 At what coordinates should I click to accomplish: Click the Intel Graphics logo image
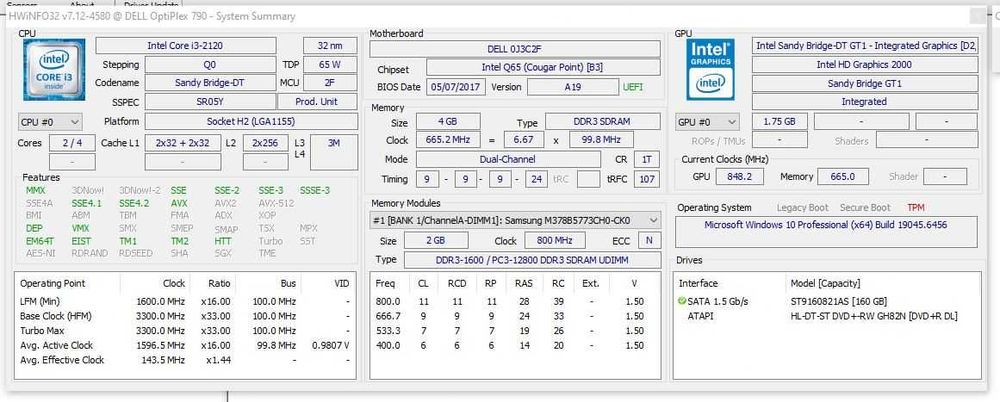click(710, 70)
